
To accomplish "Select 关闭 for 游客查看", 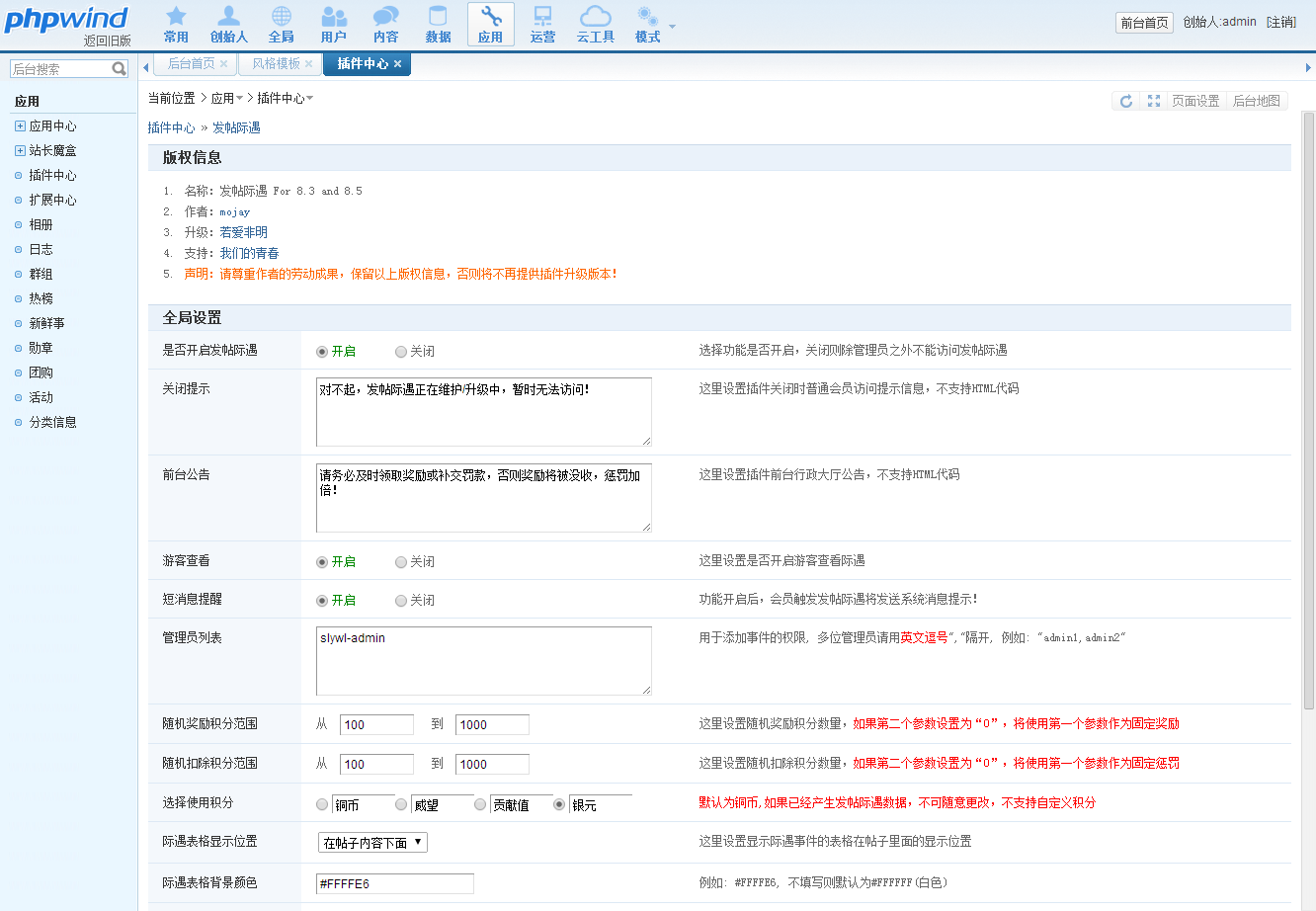I will (x=401, y=562).
